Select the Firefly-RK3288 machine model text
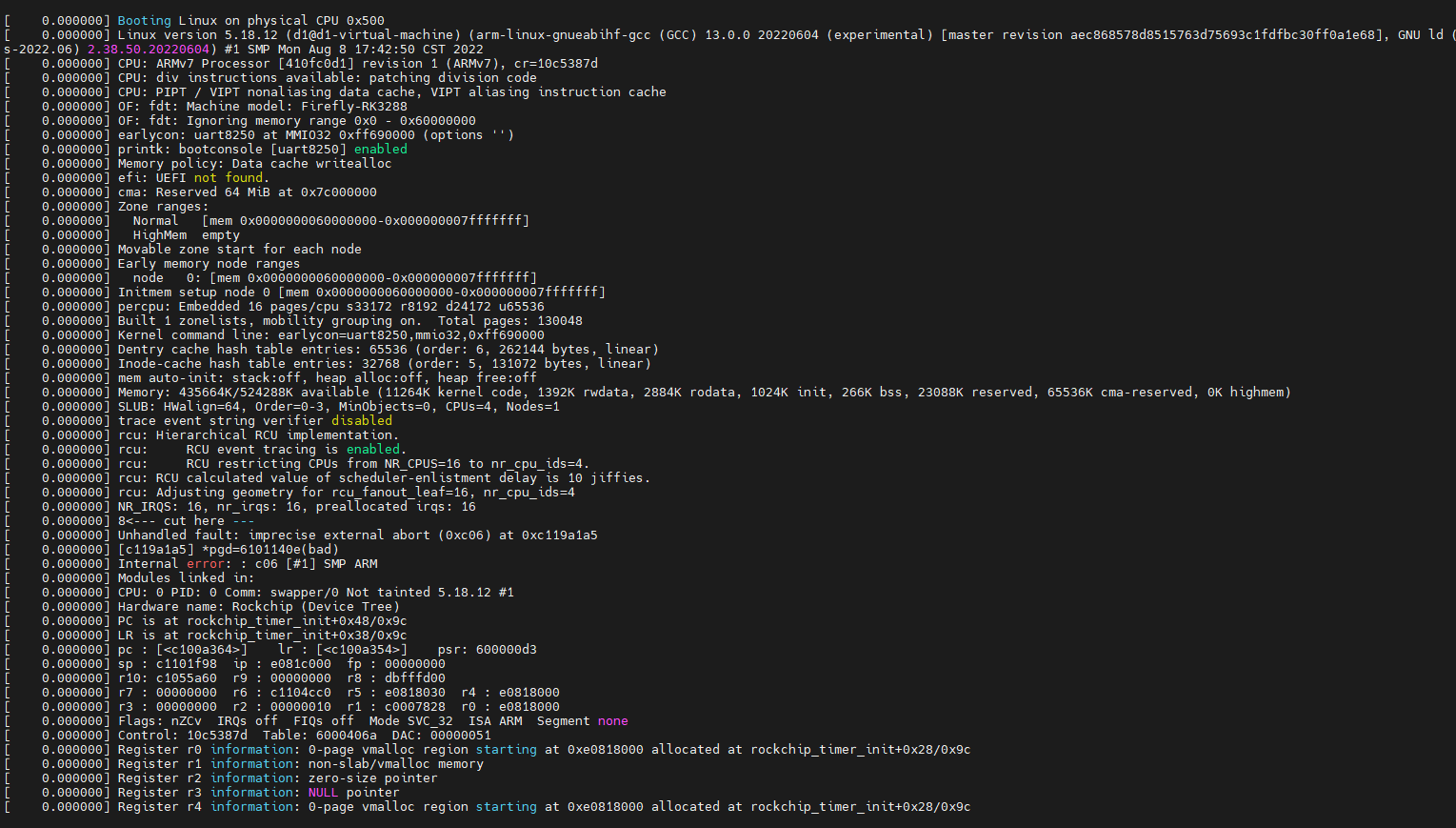 (354, 106)
